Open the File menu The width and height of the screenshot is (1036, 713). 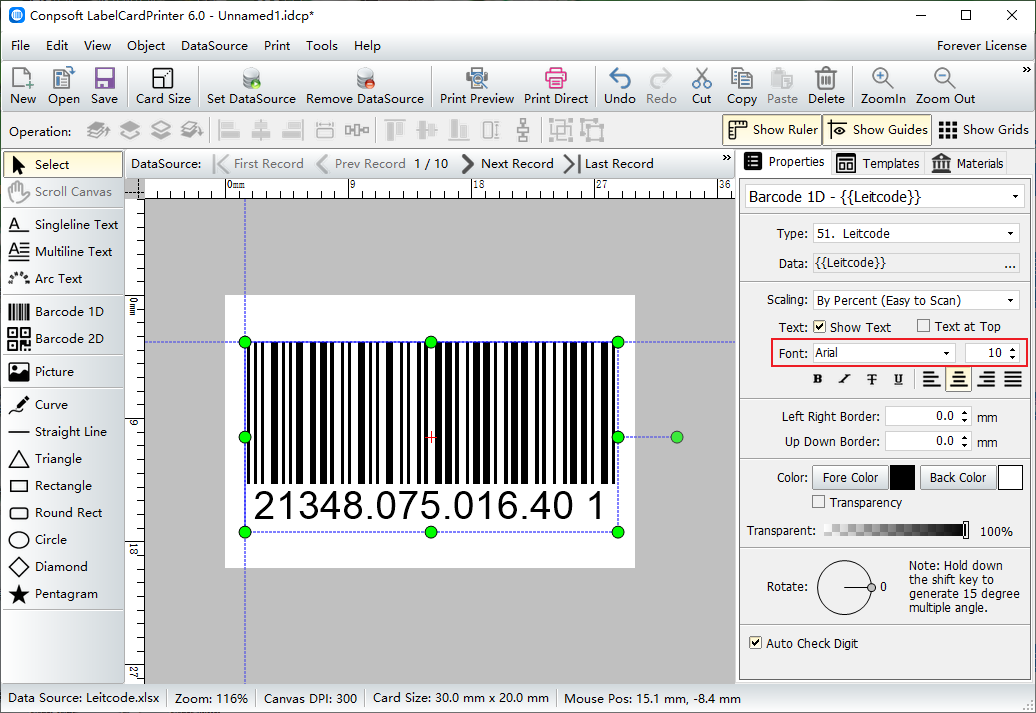pos(20,46)
